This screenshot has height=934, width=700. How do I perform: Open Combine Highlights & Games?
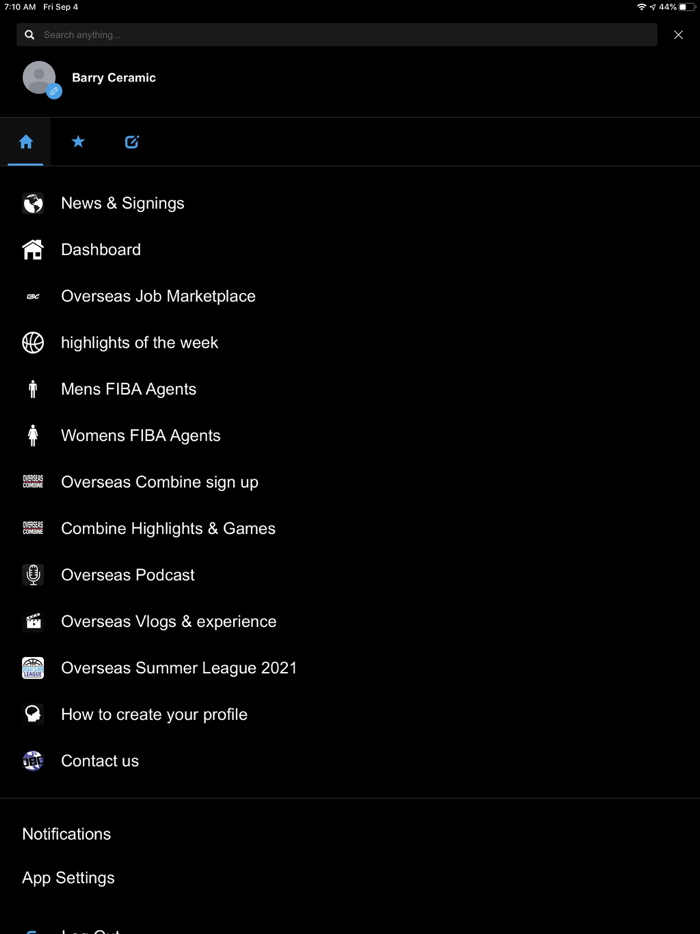[x=168, y=529]
